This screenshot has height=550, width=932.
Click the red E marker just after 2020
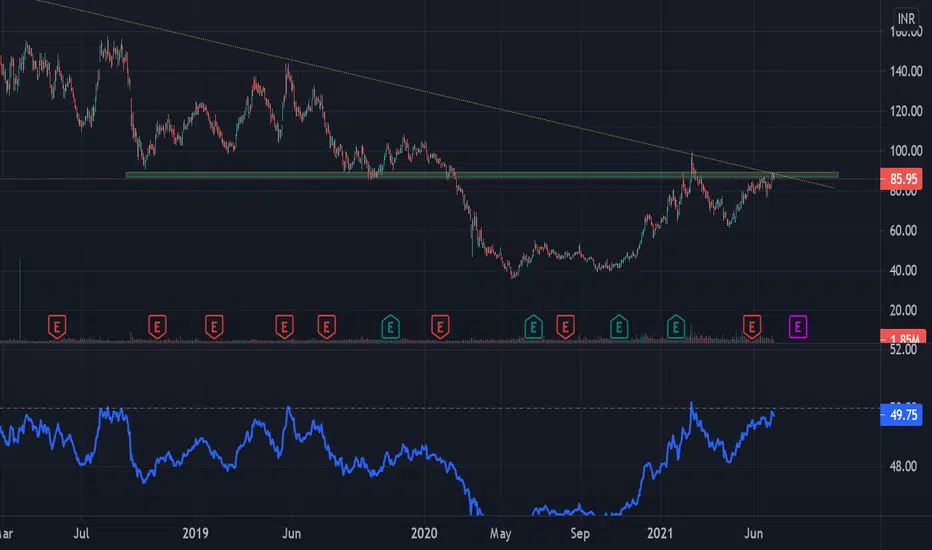[440, 326]
